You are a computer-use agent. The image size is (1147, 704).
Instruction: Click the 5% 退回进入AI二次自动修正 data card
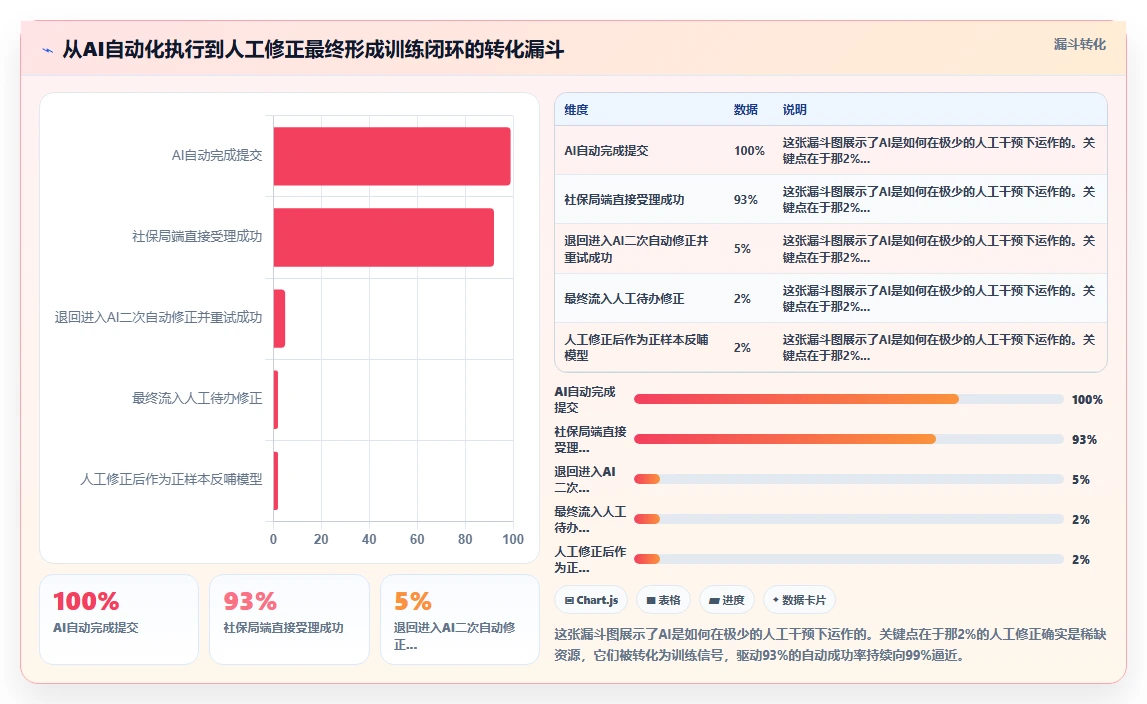tap(459, 619)
